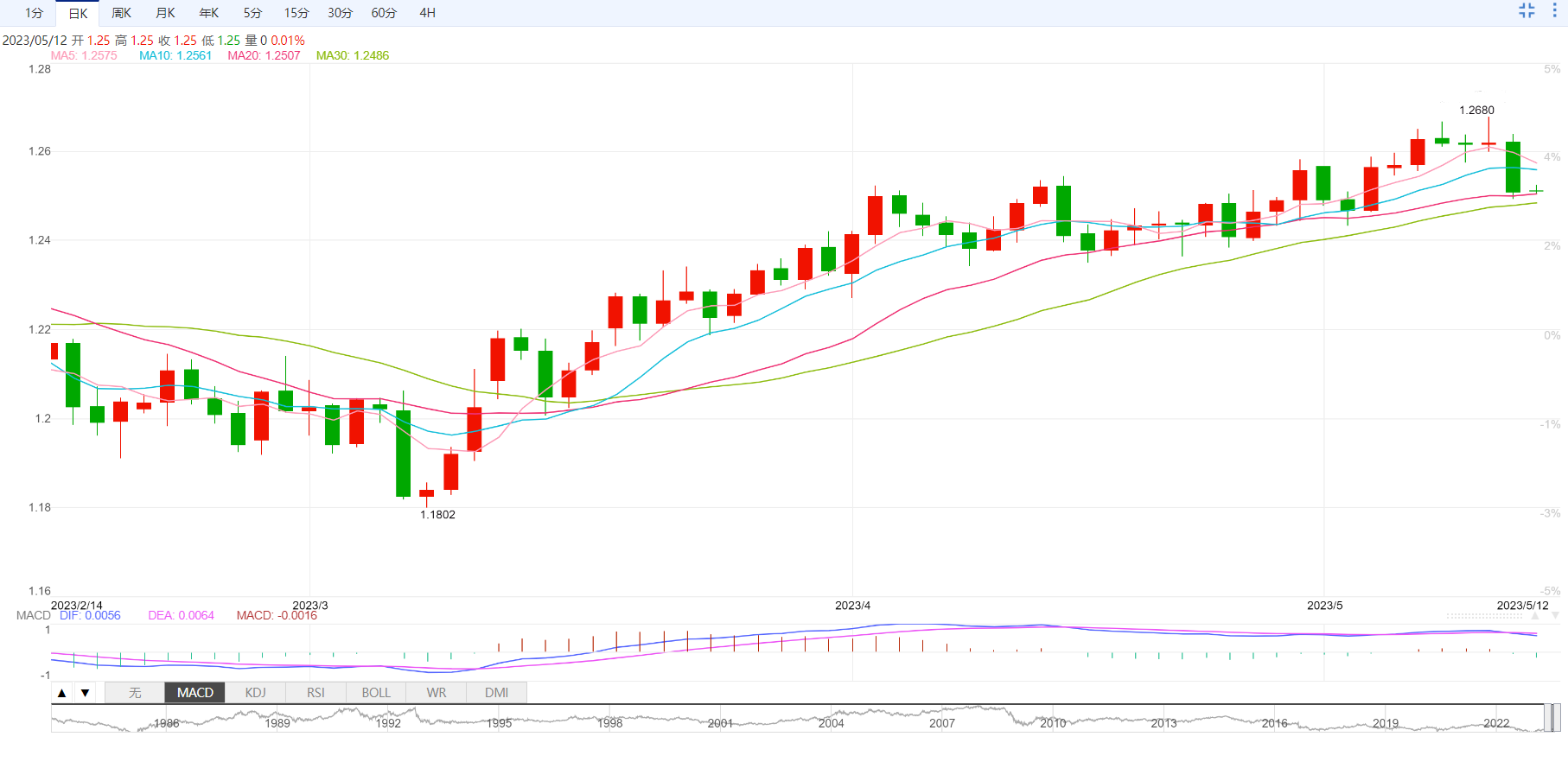Click the 1.16 price axis label
Viewport: 1568px width, 762px height.
(40, 591)
